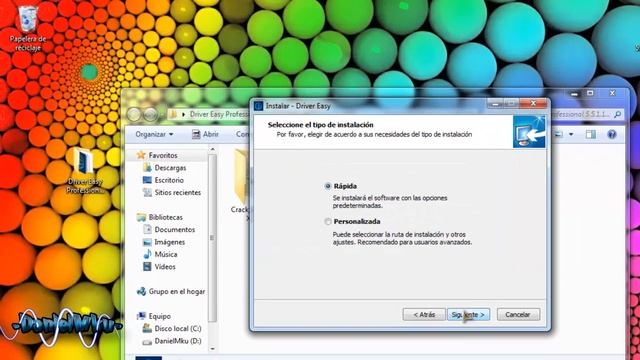Click Vídeos icon in sidebar
This screenshot has width=640, height=360.
pyautogui.click(x=147, y=267)
